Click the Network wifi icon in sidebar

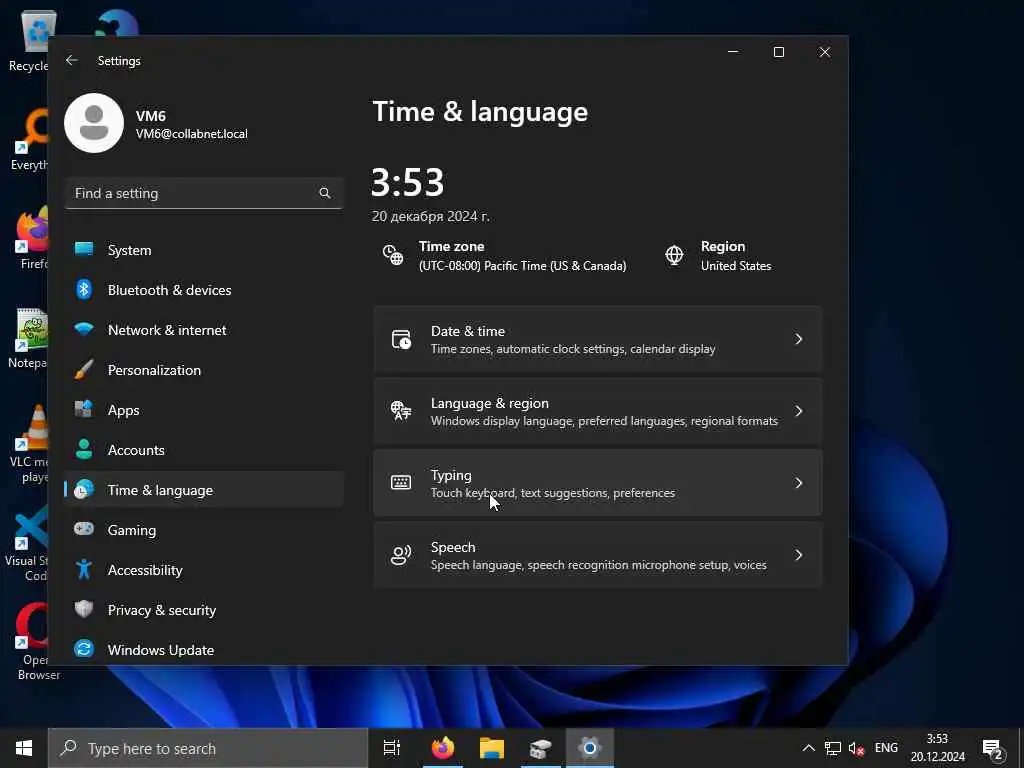point(84,329)
